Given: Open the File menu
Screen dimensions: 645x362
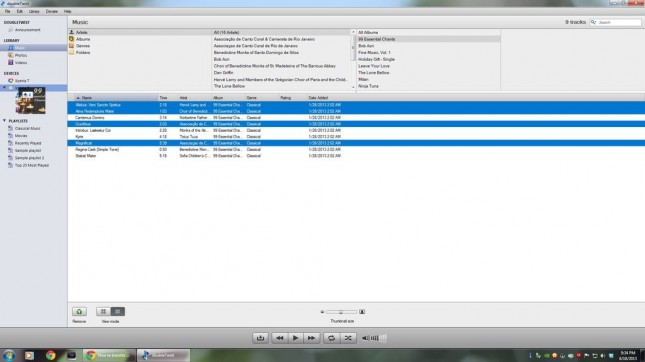Looking at the screenshot, I should 7,12.
